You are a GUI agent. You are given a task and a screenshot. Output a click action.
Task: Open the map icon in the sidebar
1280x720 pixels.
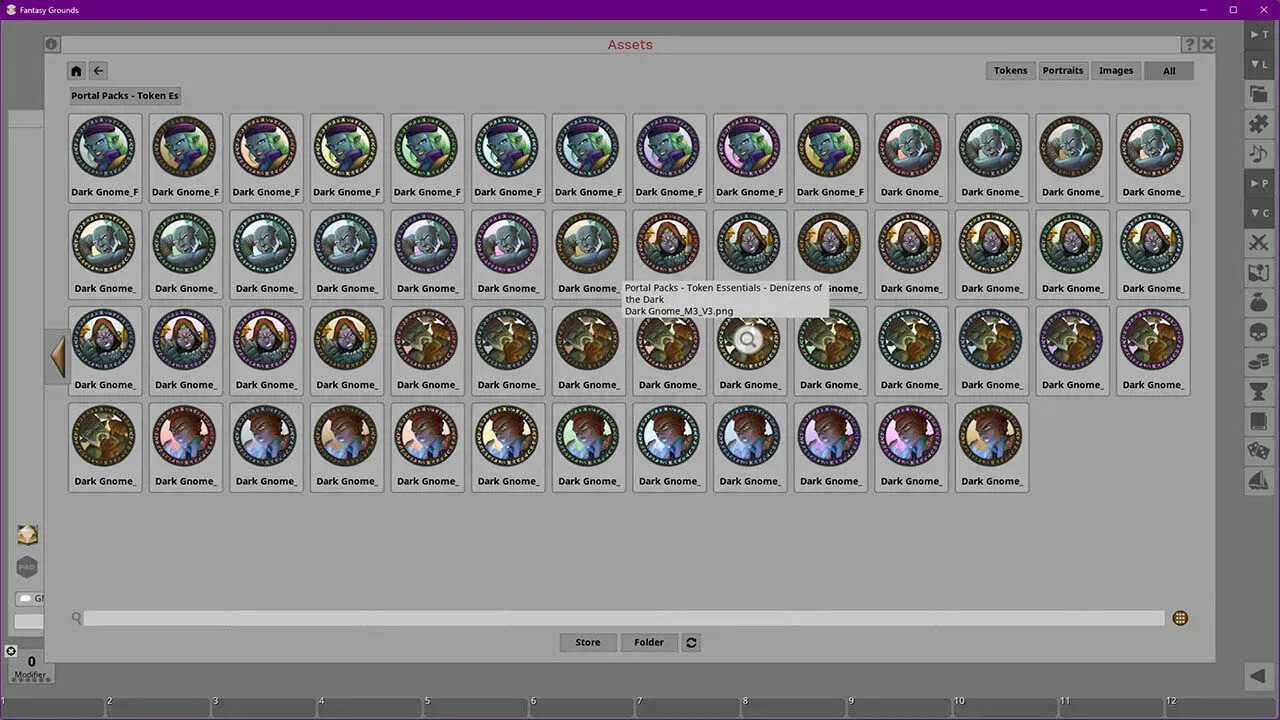(x=1258, y=272)
